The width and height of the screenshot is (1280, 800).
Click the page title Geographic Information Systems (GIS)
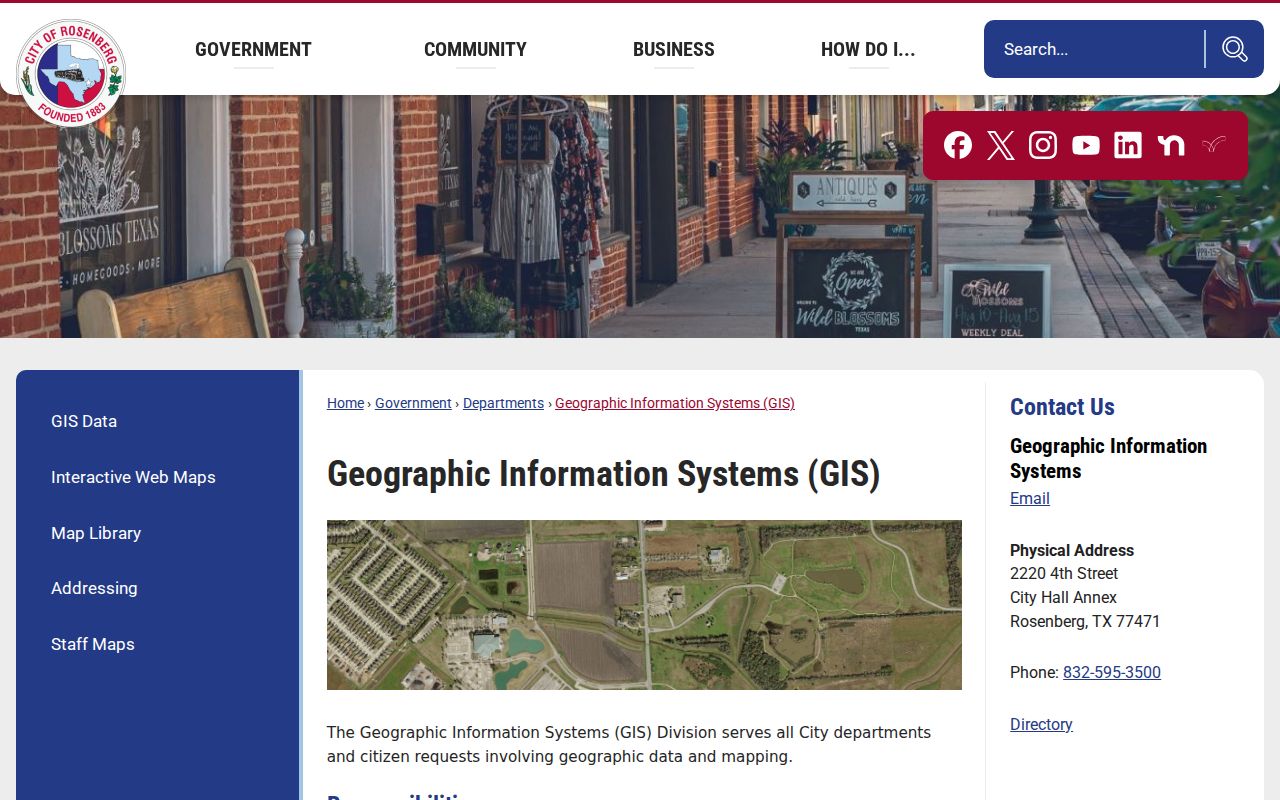click(604, 474)
